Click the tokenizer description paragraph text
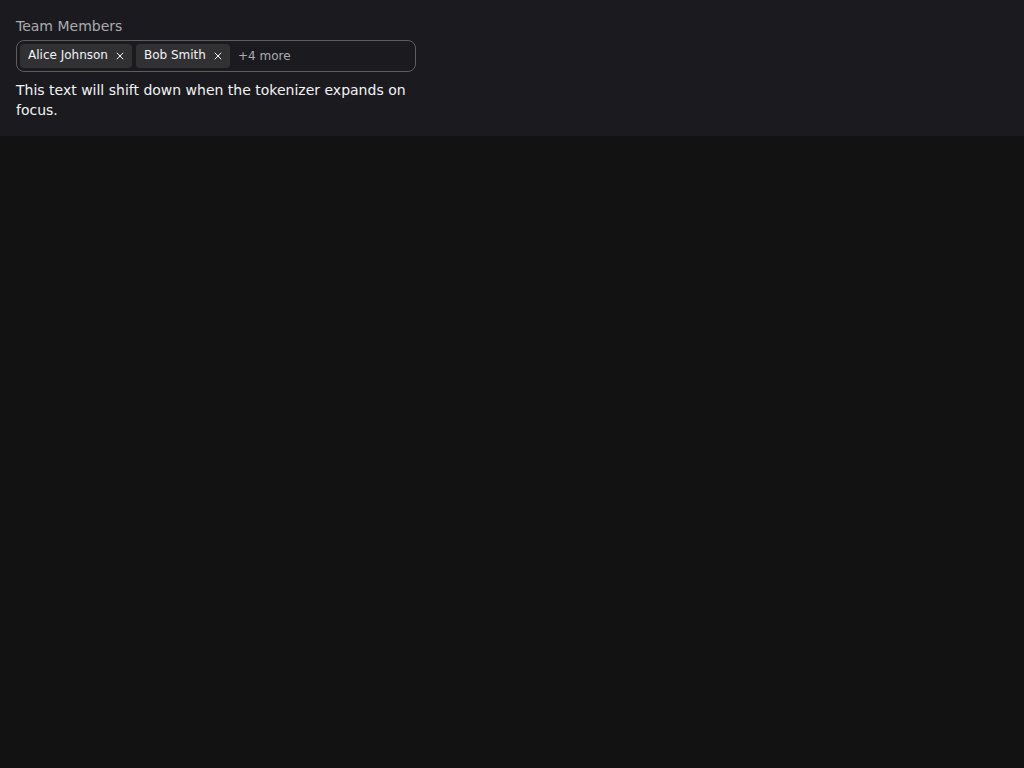Image resolution: width=1024 pixels, height=768 pixels. click(211, 100)
